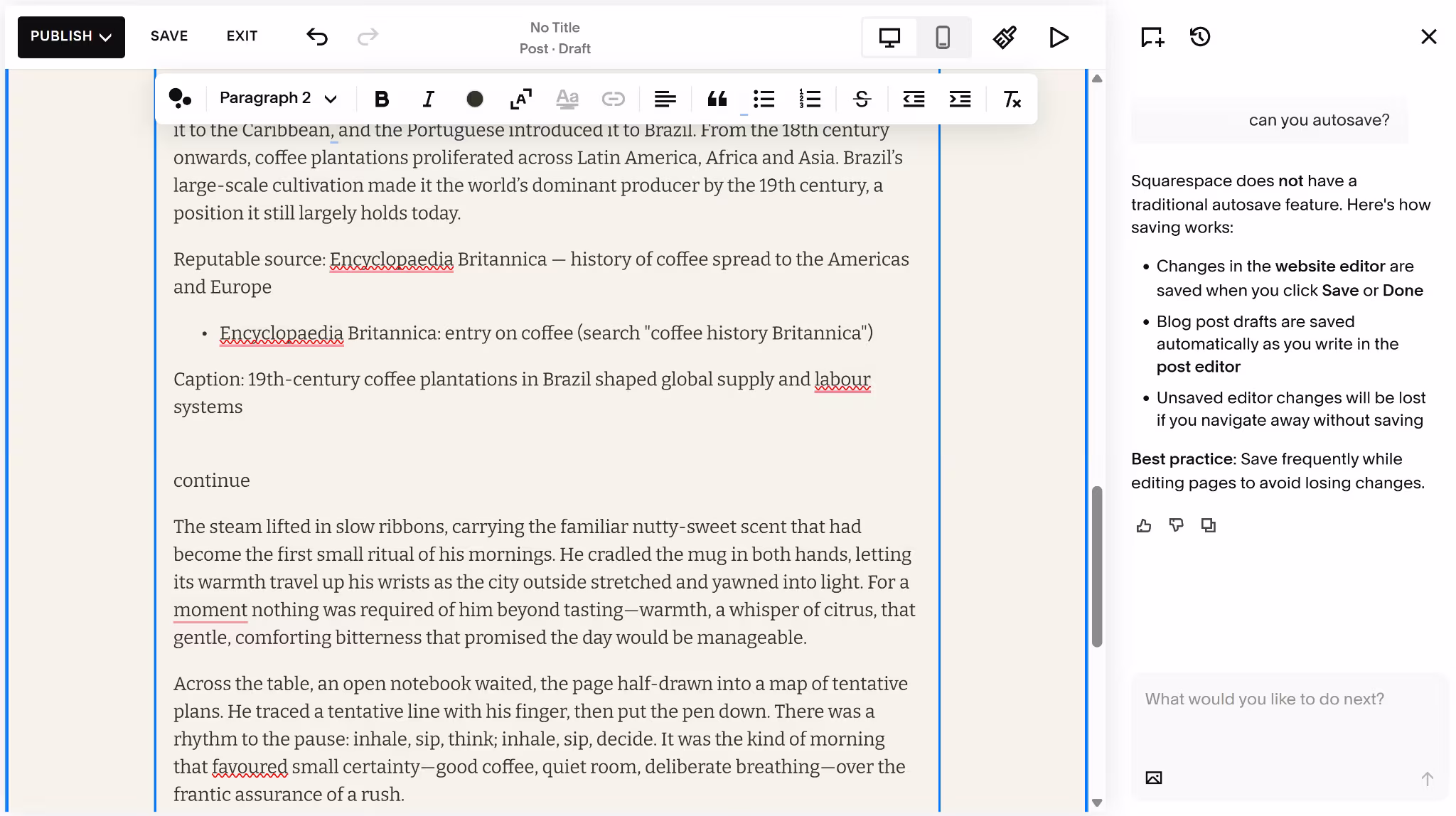Toggle italic formatting
The image size is (1456, 816).
point(428,99)
